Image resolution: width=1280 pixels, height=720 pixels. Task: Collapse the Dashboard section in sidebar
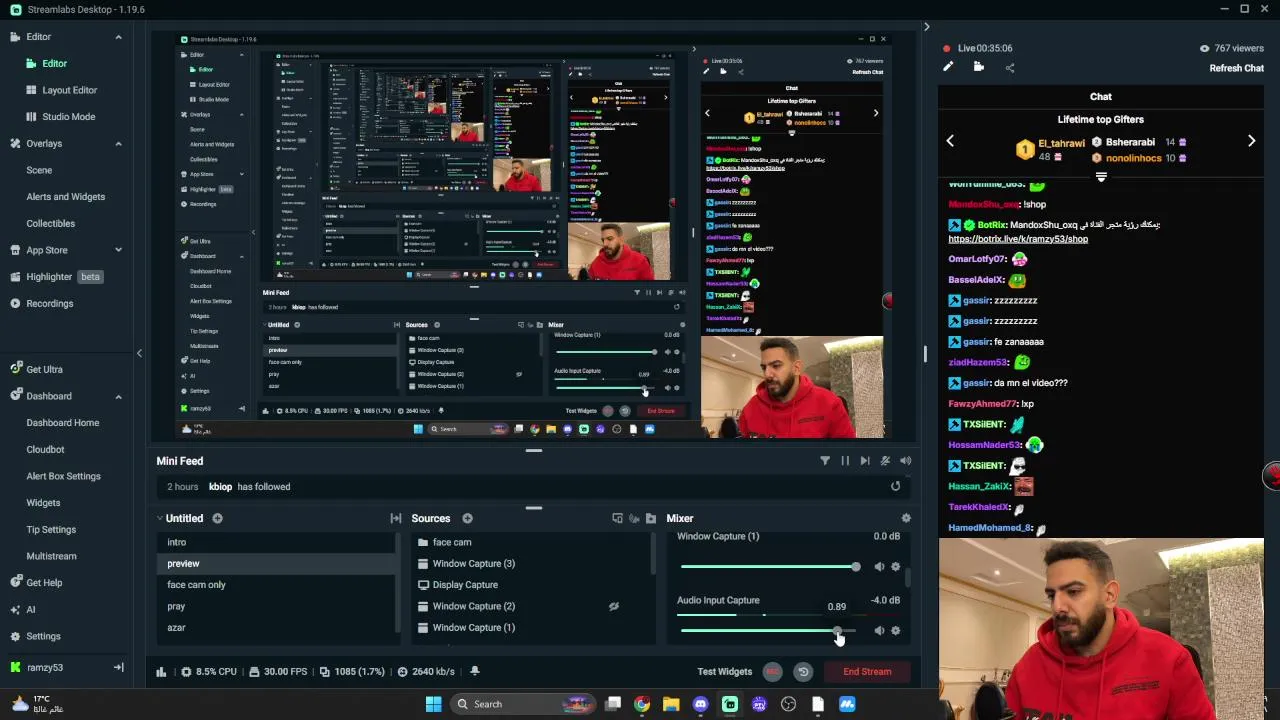pyautogui.click(x=118, y=396)
